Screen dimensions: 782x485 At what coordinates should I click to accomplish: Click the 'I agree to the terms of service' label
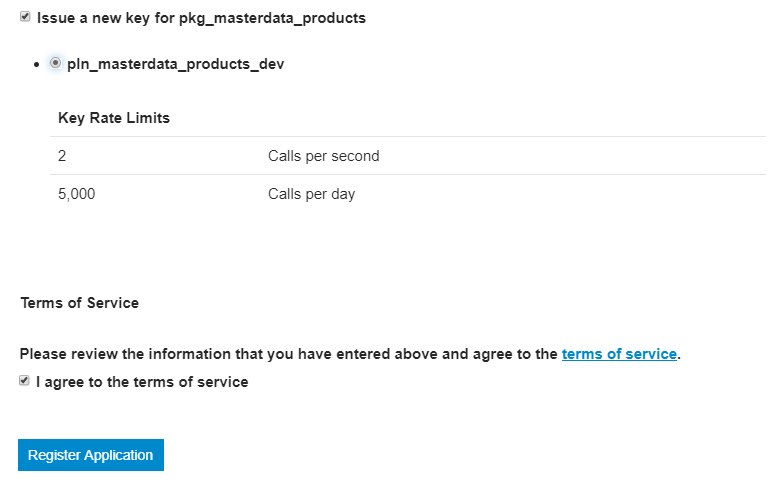[x=142, y=382]
